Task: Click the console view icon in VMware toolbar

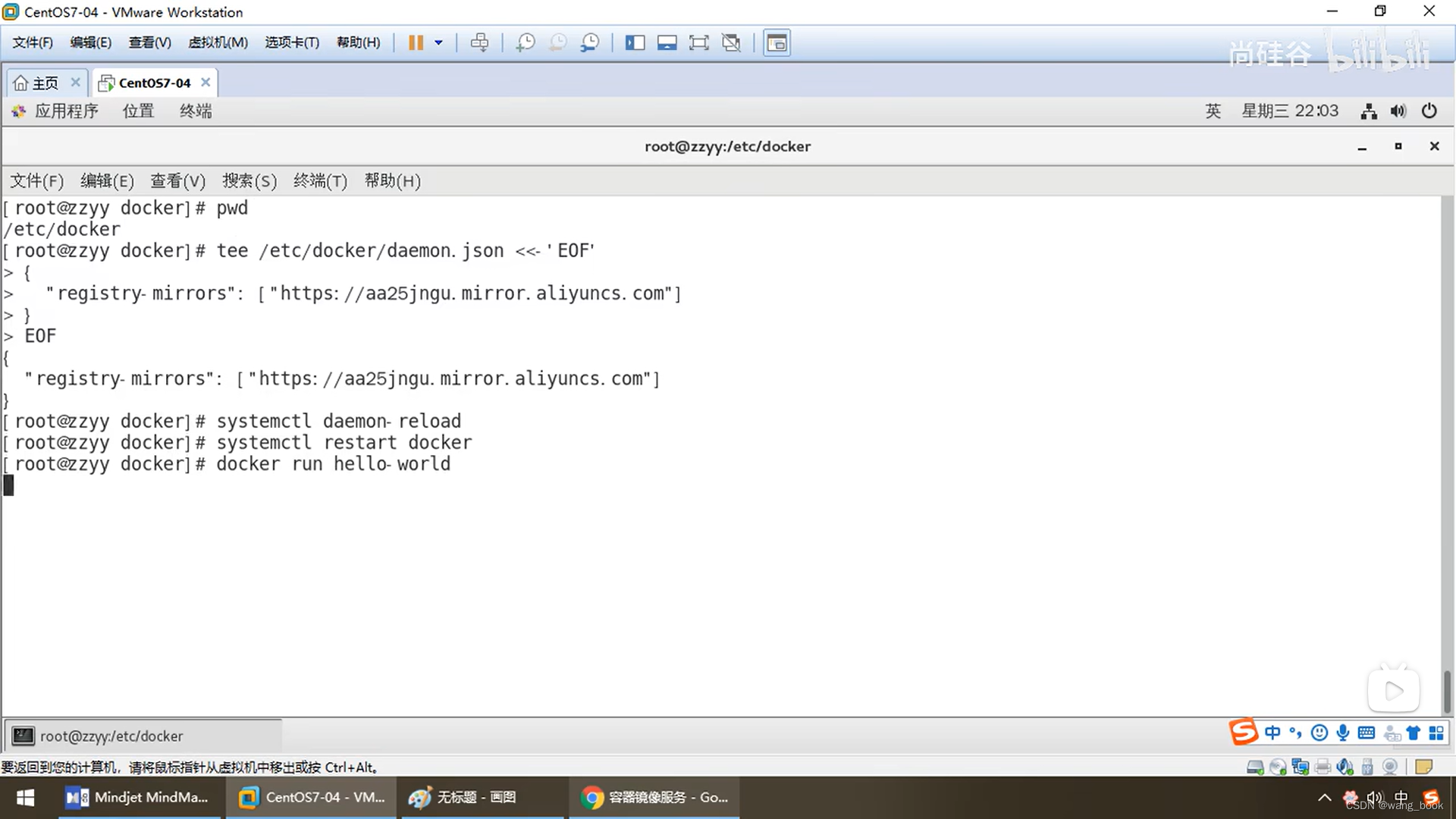Action: tap(777, 42)
